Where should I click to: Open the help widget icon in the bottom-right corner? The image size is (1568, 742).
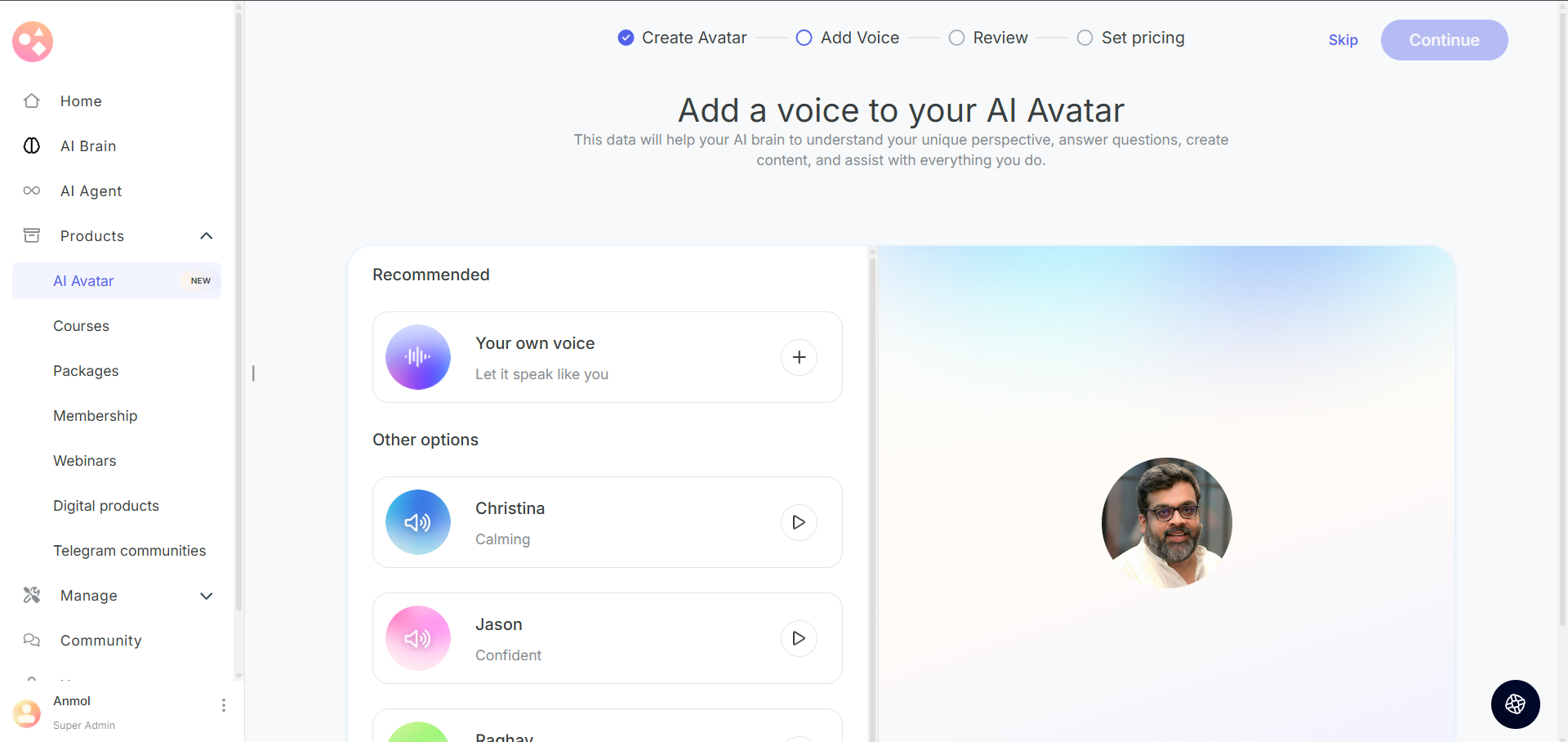(x=1515, y=704)
